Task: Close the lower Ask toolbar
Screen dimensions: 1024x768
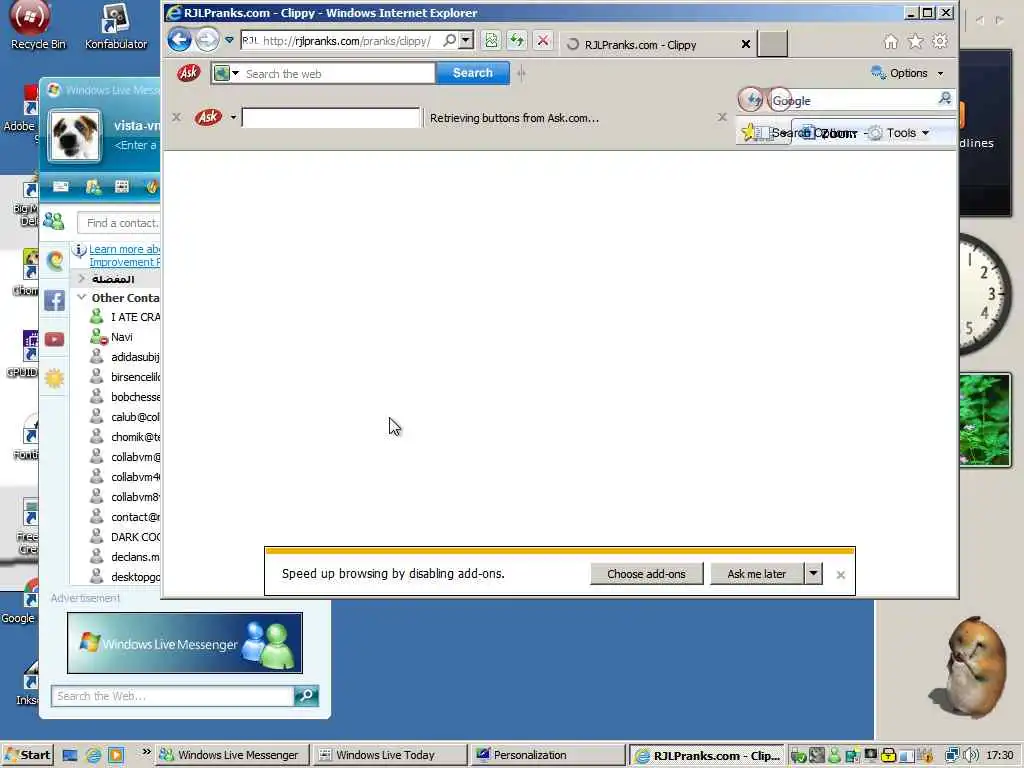Action: 176,118
